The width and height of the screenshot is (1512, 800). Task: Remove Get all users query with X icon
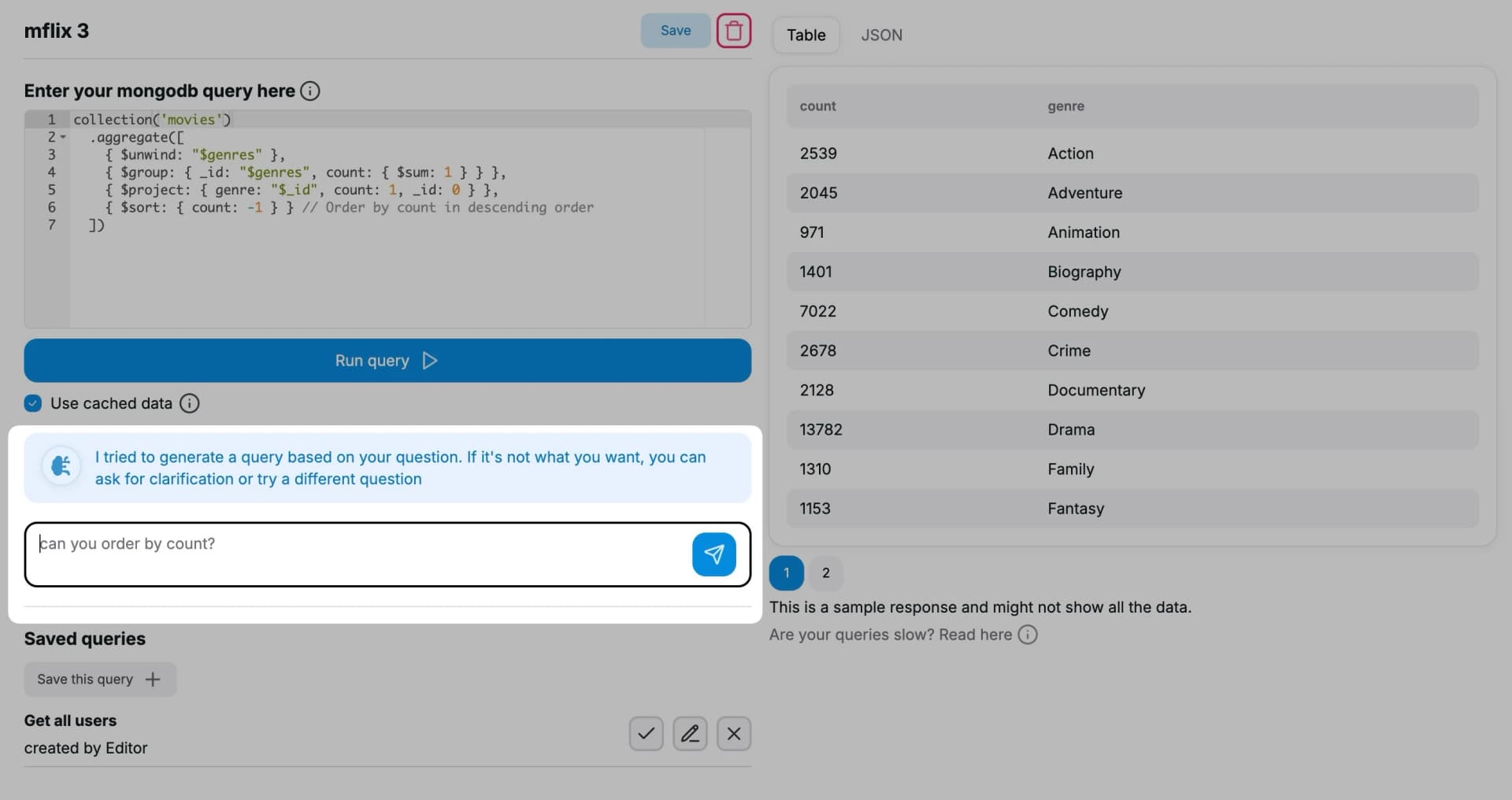point(734,734)
